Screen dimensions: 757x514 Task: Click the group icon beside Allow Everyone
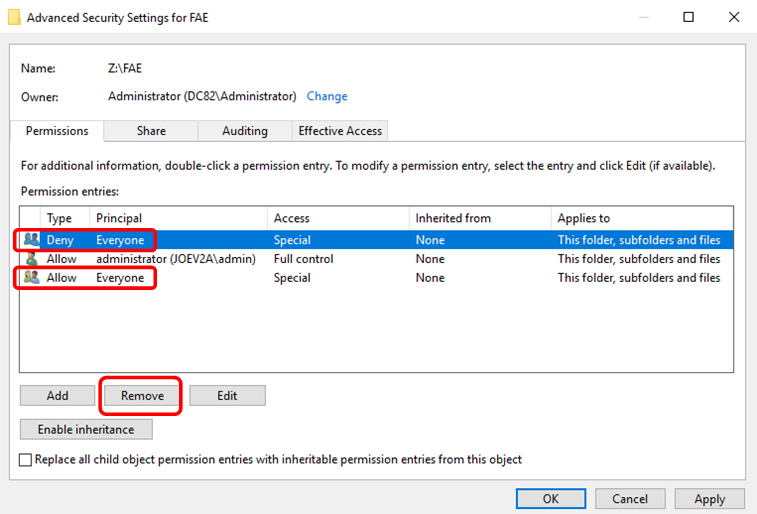click(31, 278)
